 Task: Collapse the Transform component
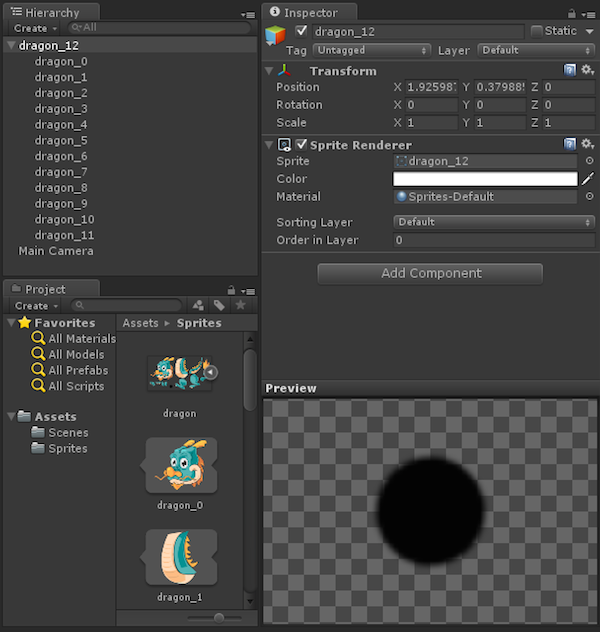(x=269, y=71)
